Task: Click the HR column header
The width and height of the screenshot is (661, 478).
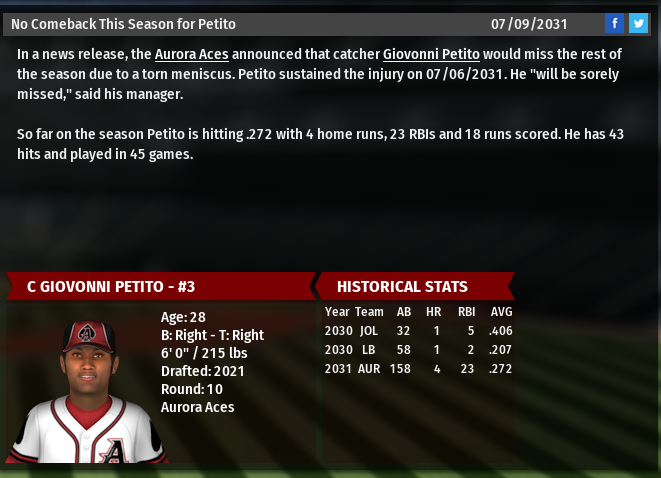Action: click(x=433, y=312)
